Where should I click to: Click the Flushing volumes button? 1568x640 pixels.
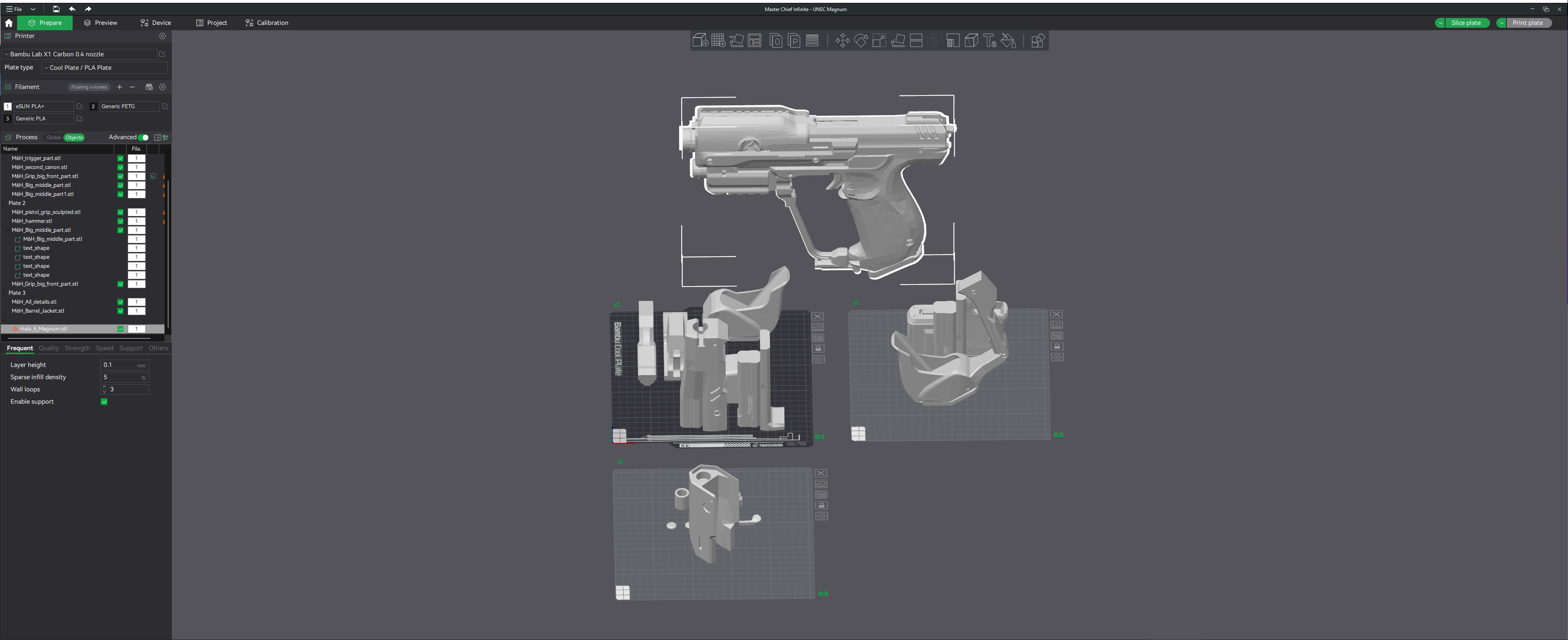[89, 87]
